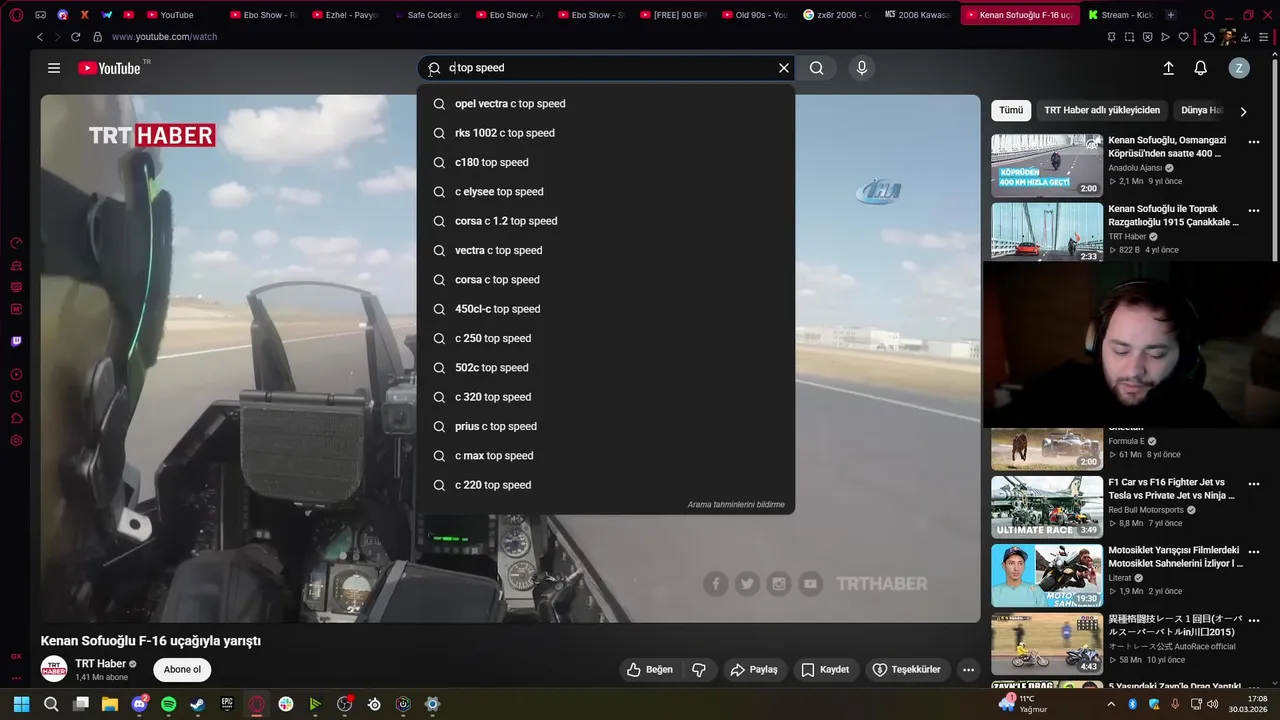Open the account avatar menu
The width and height of the screenshot is (1280, 720).
(x=1239, y=68)
